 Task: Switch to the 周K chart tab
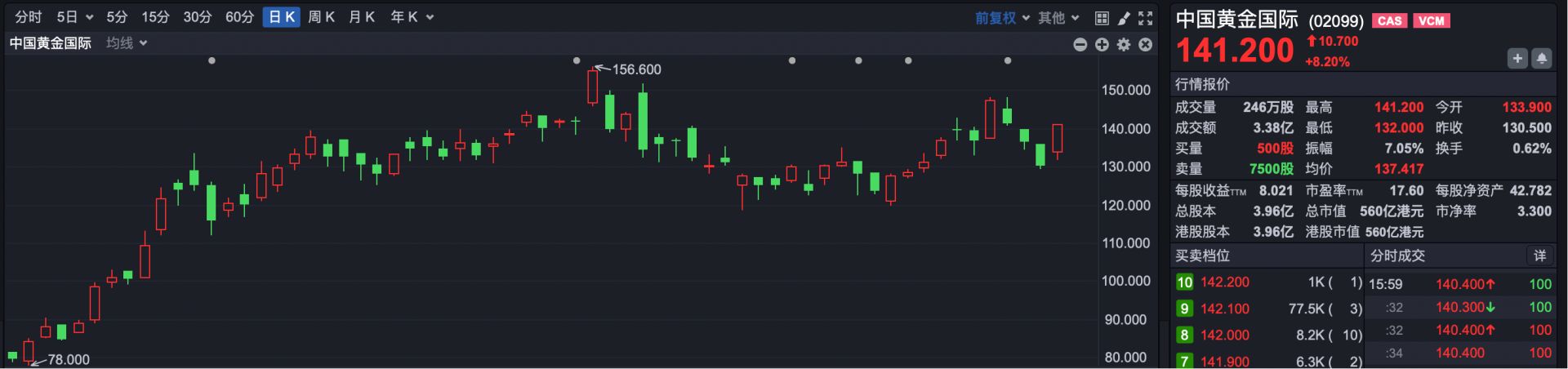click(x=321, y=17)
